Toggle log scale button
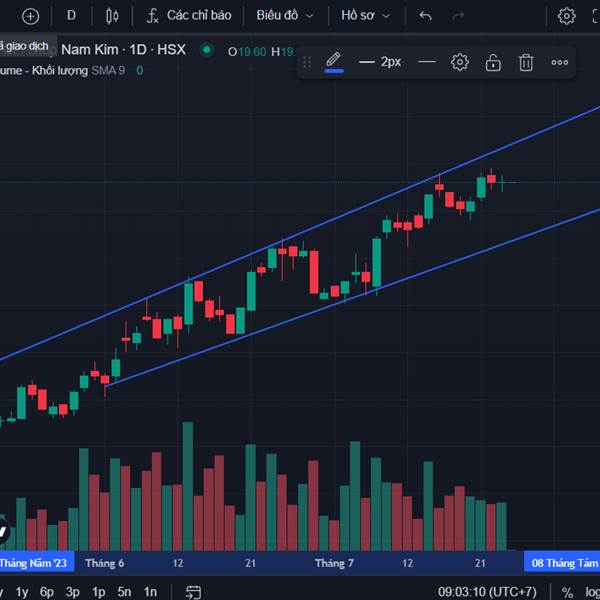 592,592
